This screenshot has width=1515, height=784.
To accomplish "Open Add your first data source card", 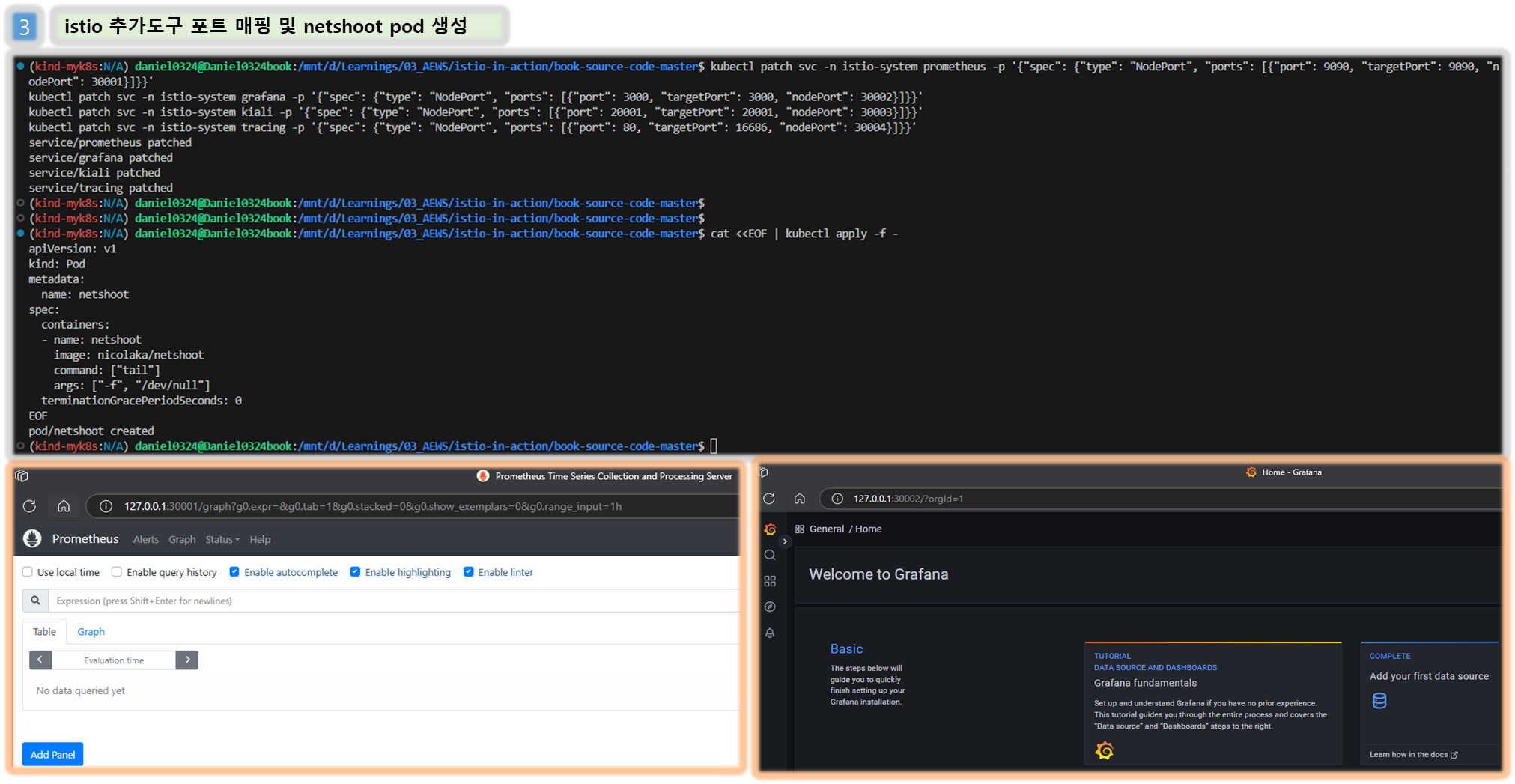I will pyautogui.click(x=1430, y=703).
